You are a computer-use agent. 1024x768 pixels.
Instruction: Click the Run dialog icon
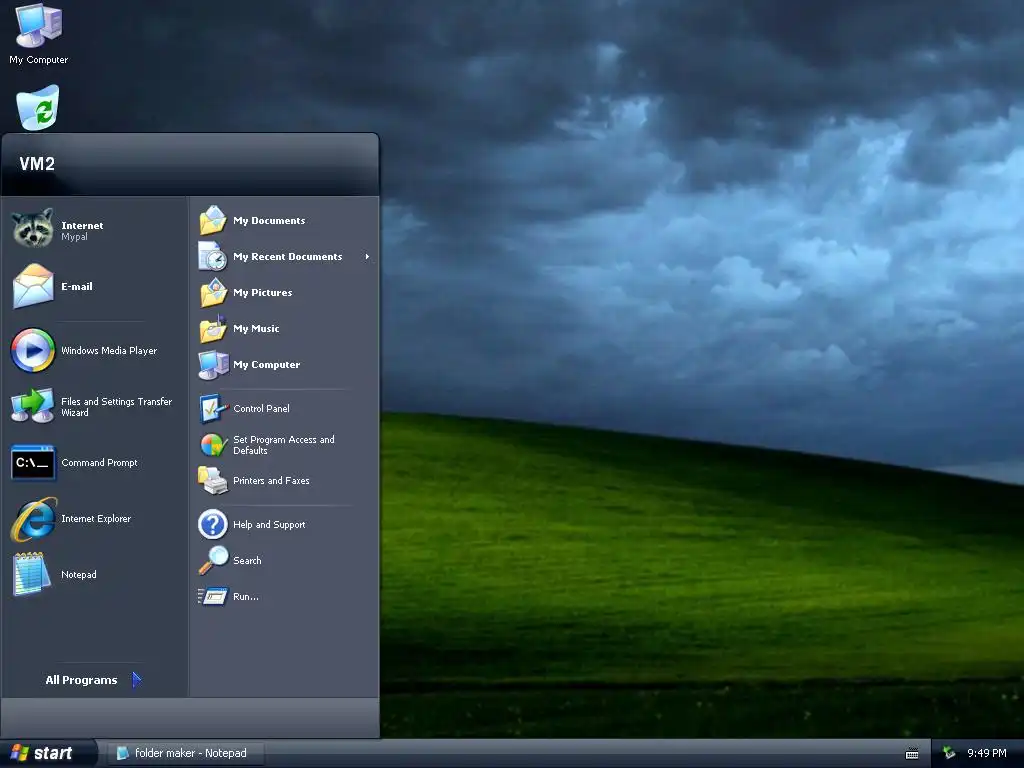click(x=213, y=596)
